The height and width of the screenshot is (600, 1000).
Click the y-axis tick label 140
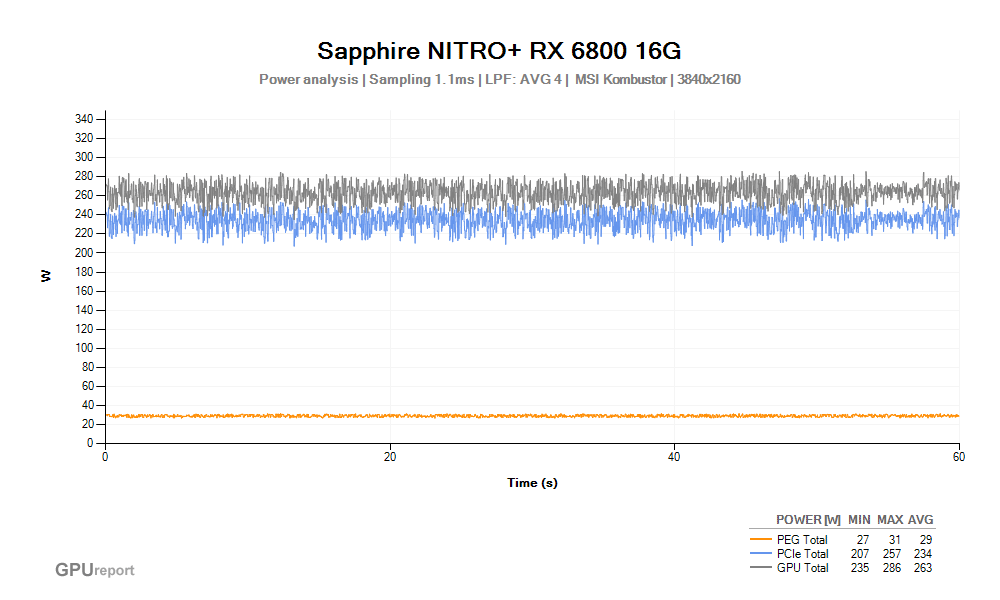point(84,310)
